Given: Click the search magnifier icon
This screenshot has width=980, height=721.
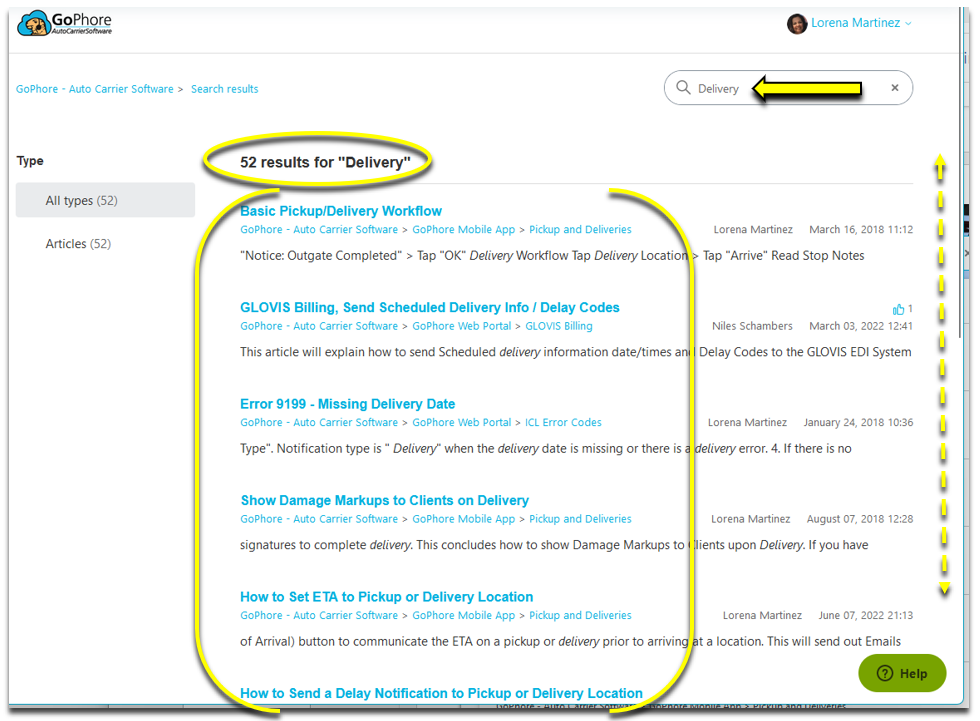Looking at the screenshot, I should pos(683,87).
